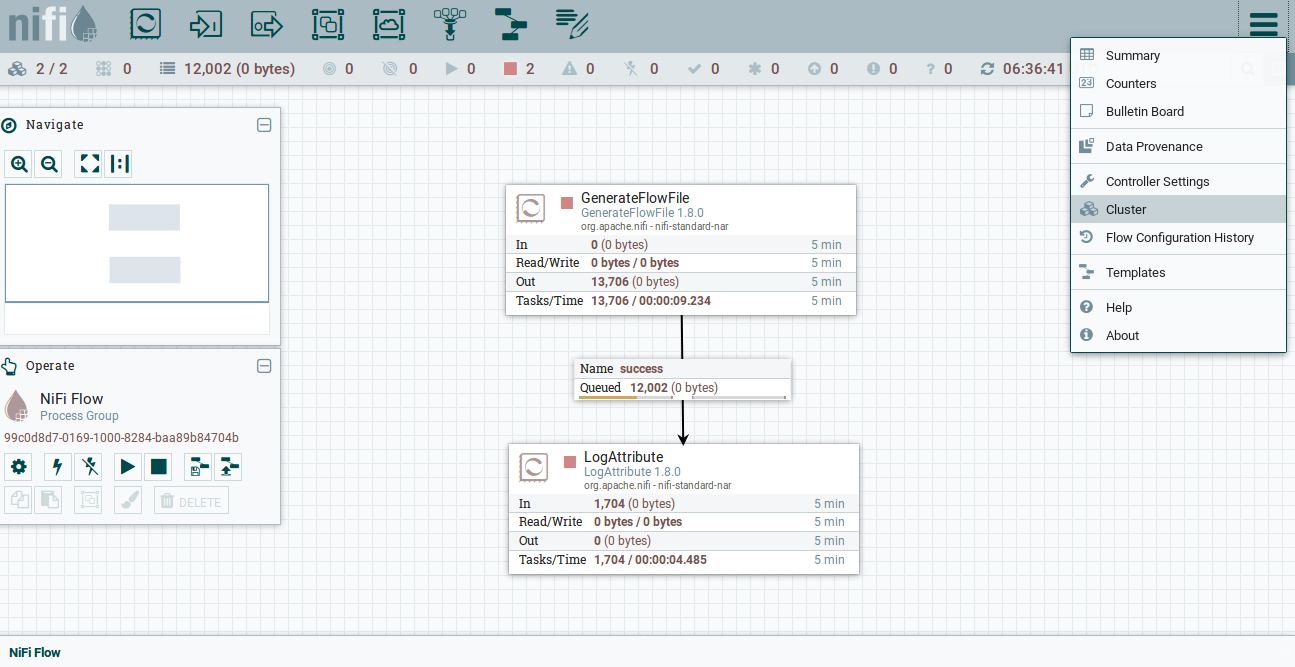
Task: Click the process group ID text
Action: coord(121,438)
